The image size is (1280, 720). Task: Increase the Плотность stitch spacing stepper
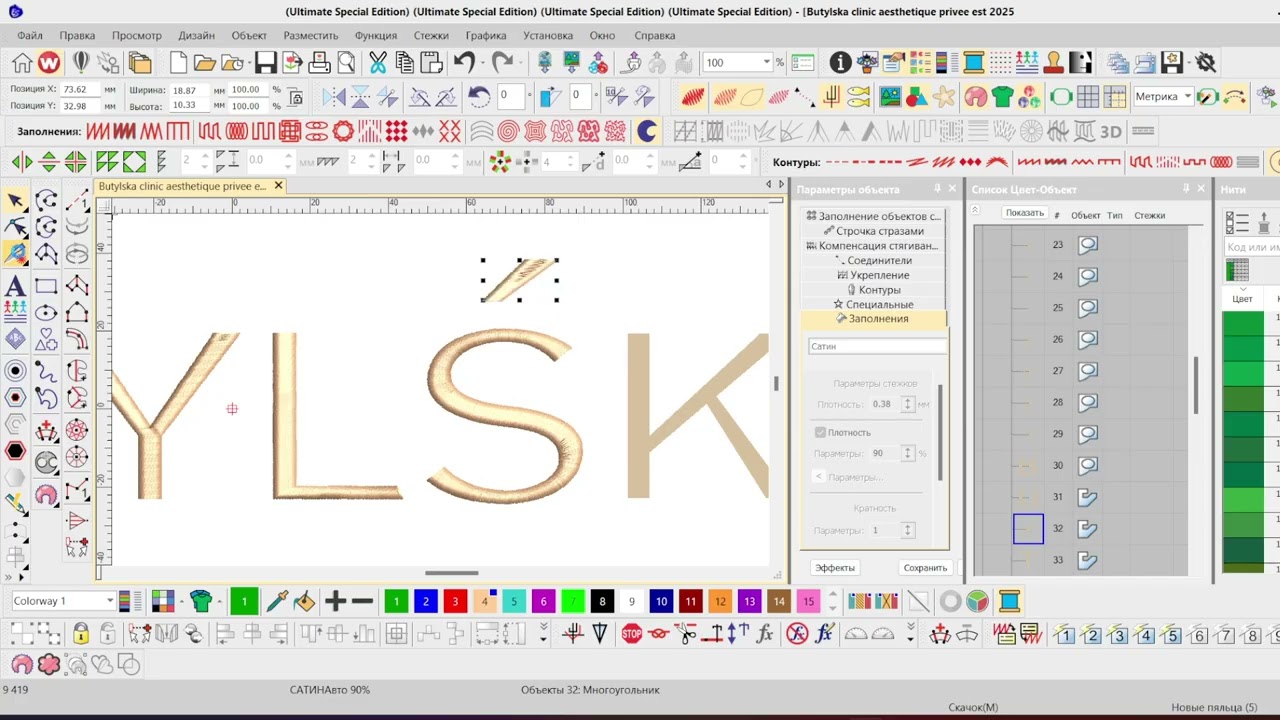pyautogui.click(x=908, y=400)
